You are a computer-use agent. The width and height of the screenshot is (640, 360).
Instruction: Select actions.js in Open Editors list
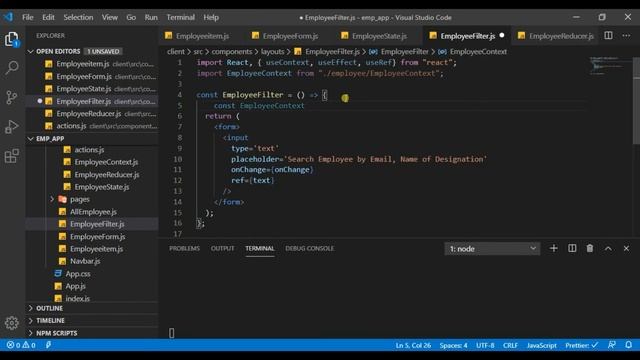(92, 126)
